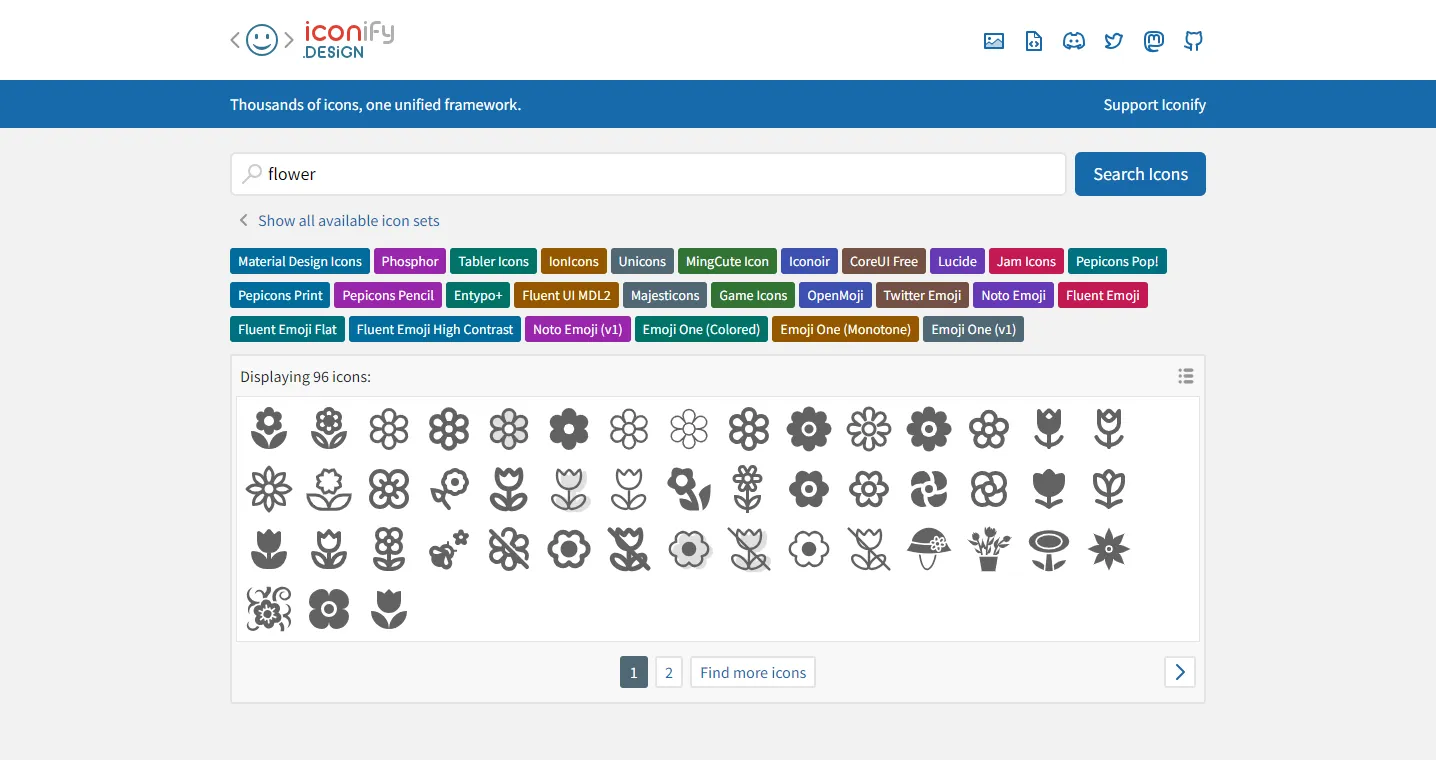Open the code document icon in header

tap(1033, 41)
